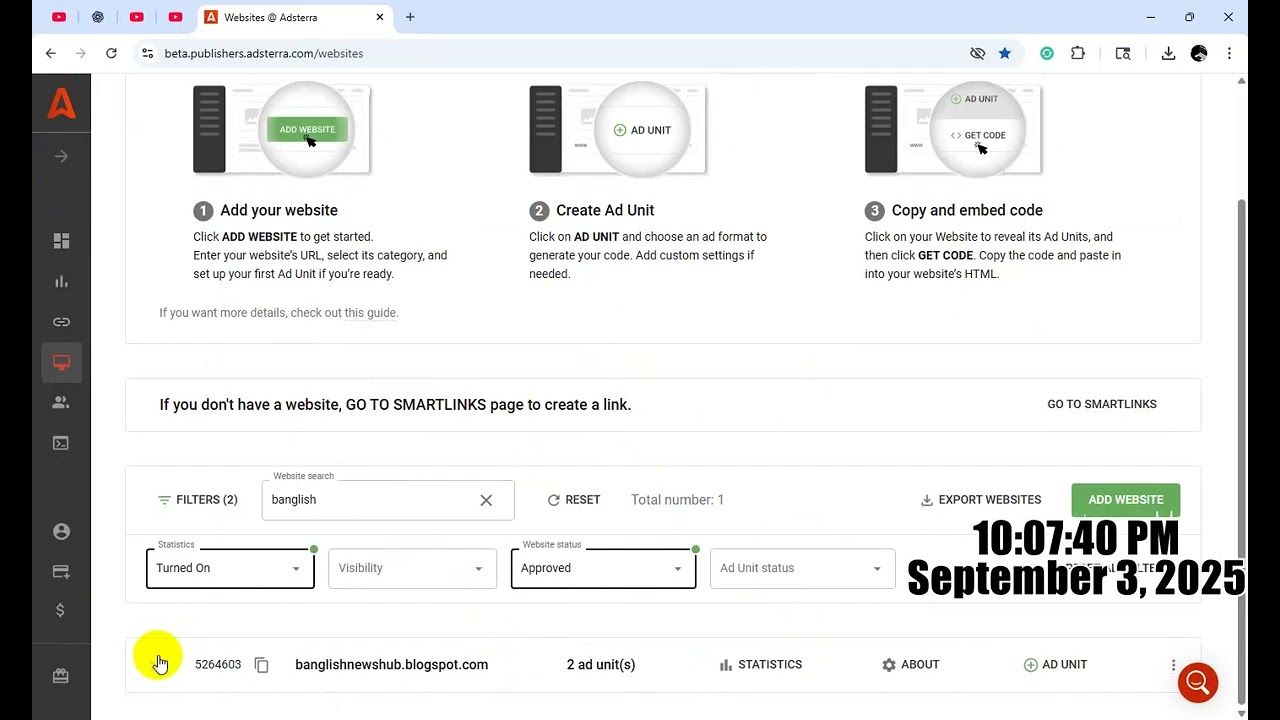Click the '2 ad unit(s)' text
Image resolution: width=1280 pixels, height=720 pixels.
[x=601, y=665]
